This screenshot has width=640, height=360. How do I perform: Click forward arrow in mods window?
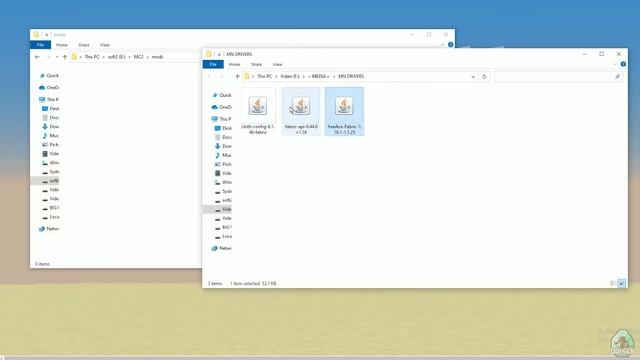pos(49,57)
